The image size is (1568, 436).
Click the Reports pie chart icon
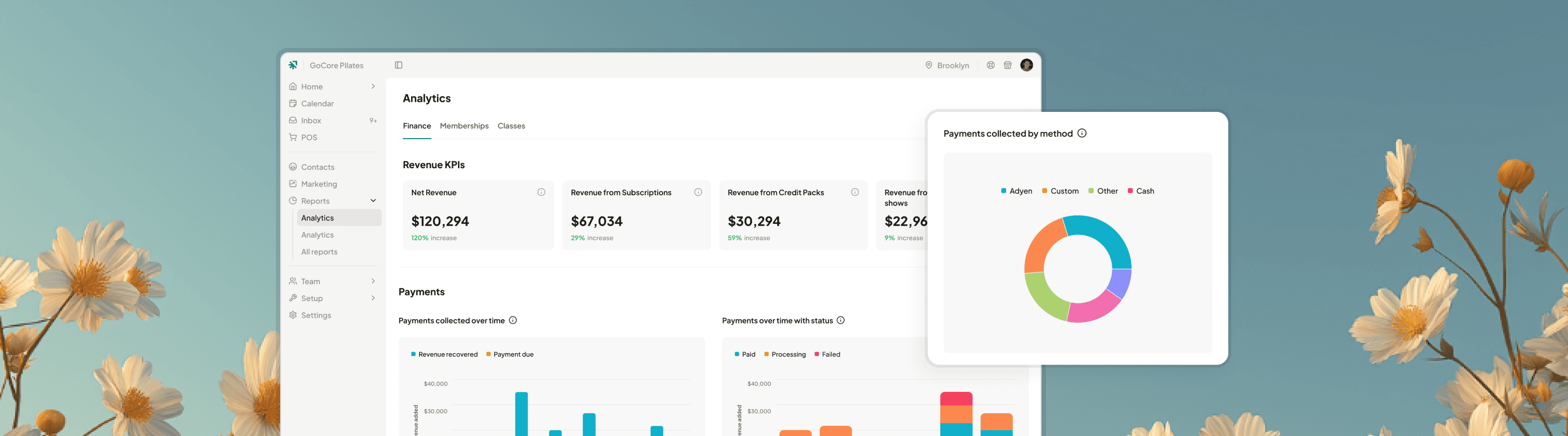(x=293, y=201)
